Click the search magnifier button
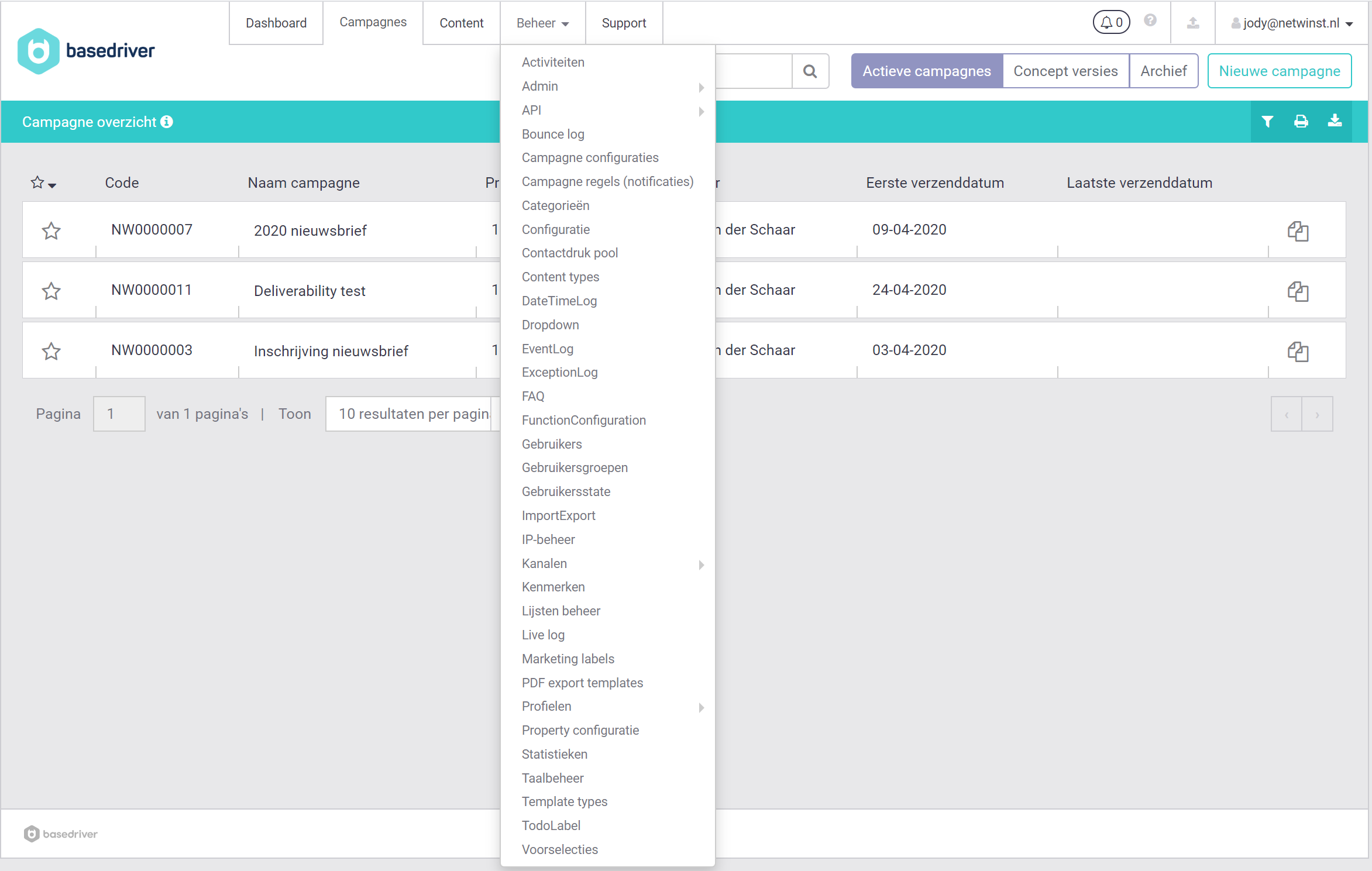 810,71
